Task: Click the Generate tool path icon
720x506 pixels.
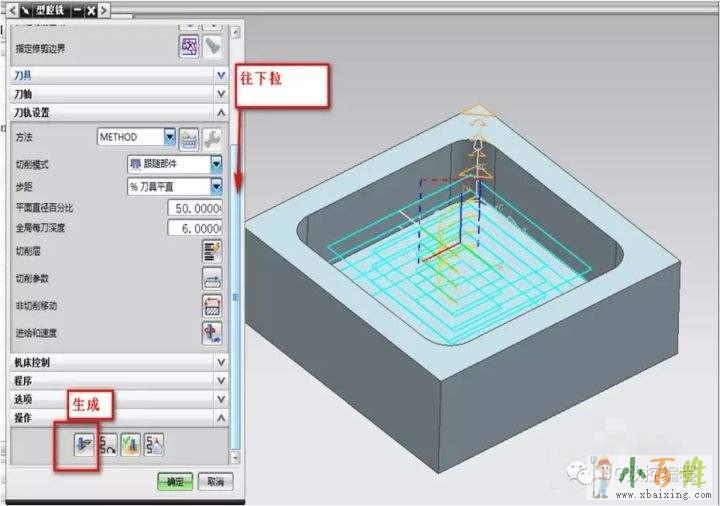Action: pyautogui.click(x=84, y=445)
